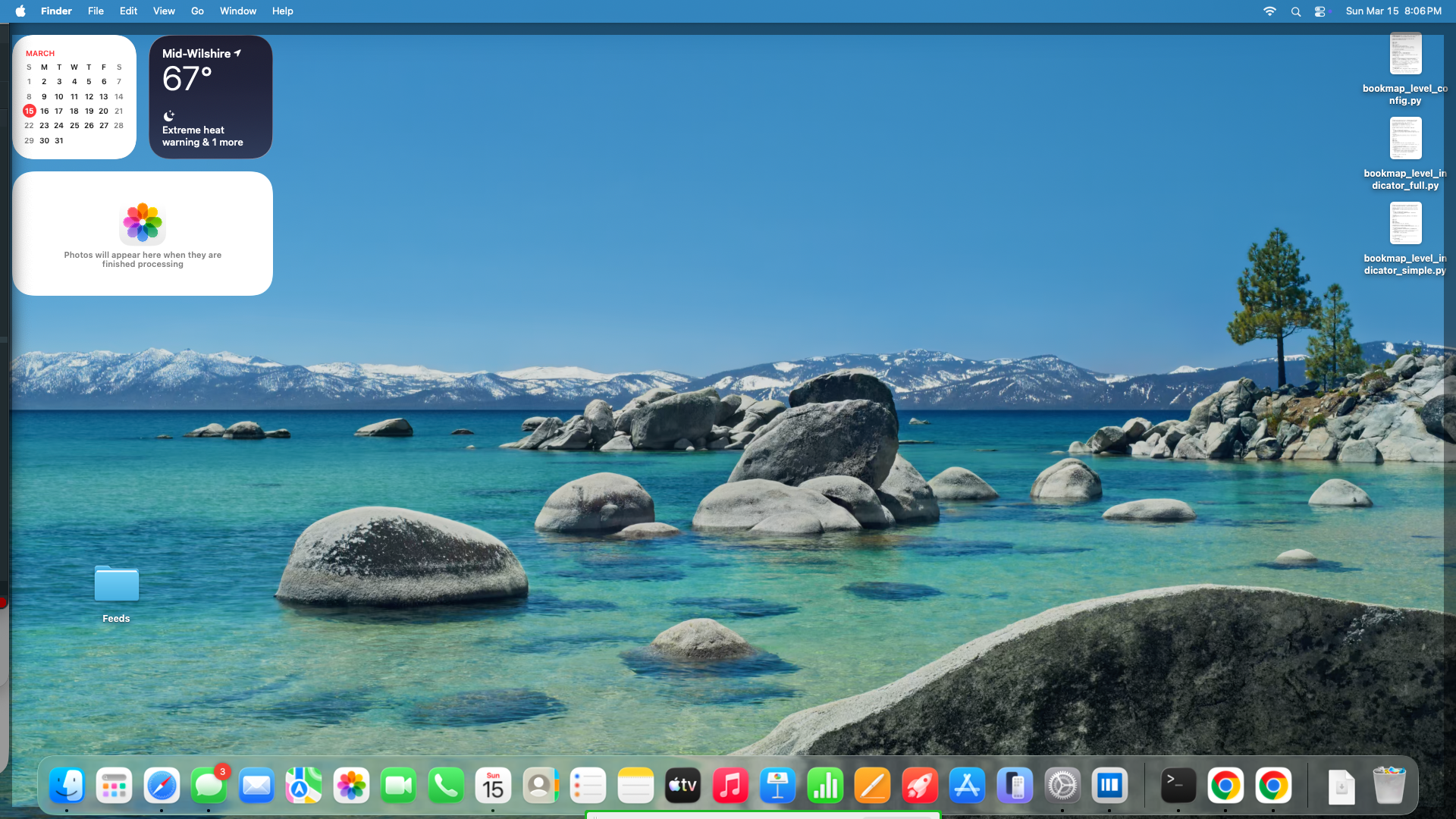Open the Go menu
Screen dimensions: 1456x819
(x=197, y=11)
